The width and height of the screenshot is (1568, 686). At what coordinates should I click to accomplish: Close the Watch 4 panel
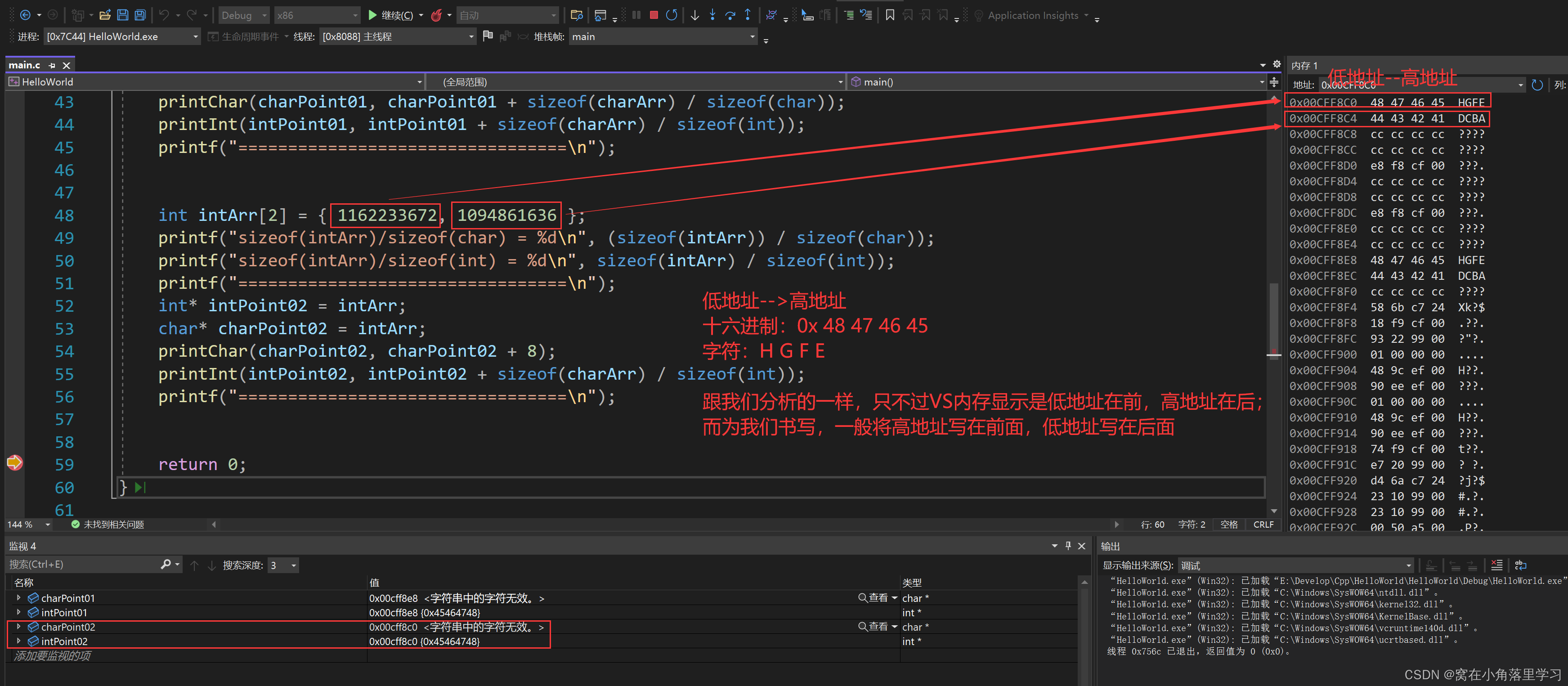click(1082, 546)
